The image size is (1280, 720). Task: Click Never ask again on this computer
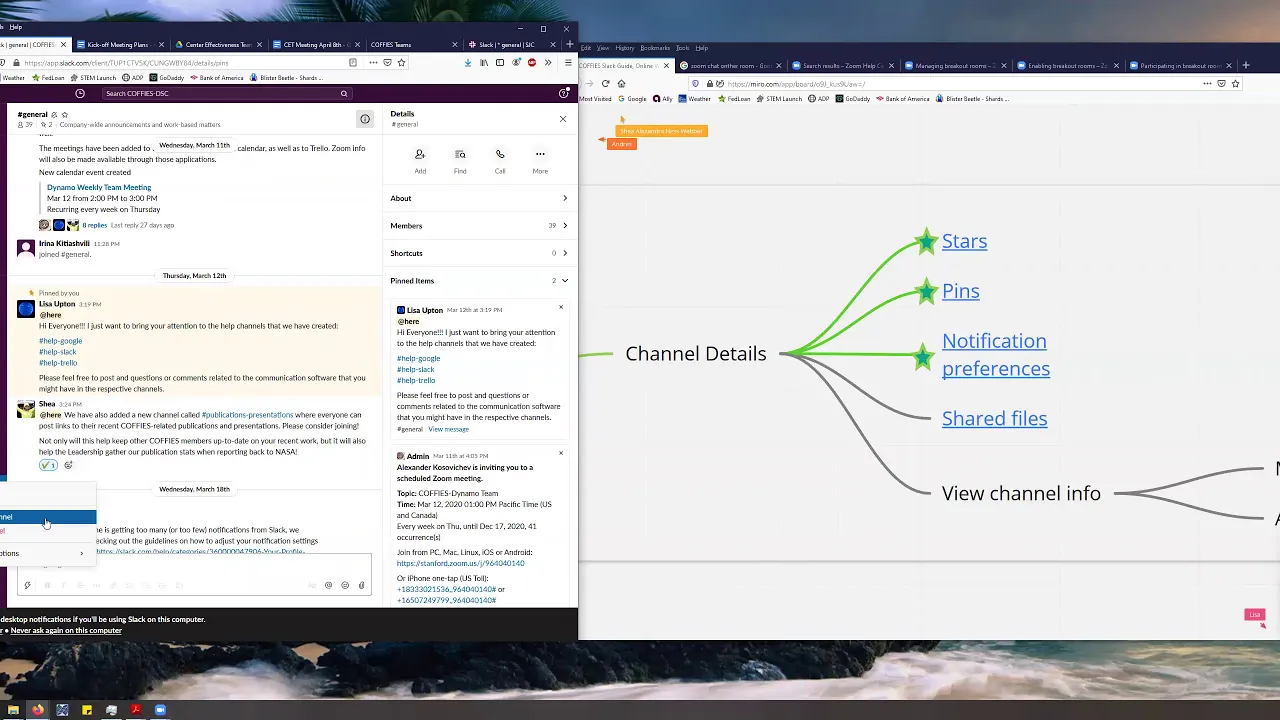tap(66, 631)
